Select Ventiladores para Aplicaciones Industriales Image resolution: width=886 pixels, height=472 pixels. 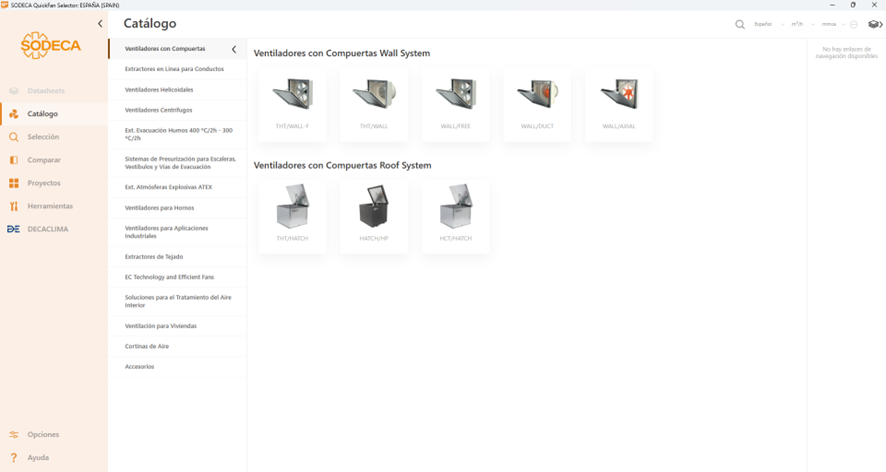click(177, 232)
